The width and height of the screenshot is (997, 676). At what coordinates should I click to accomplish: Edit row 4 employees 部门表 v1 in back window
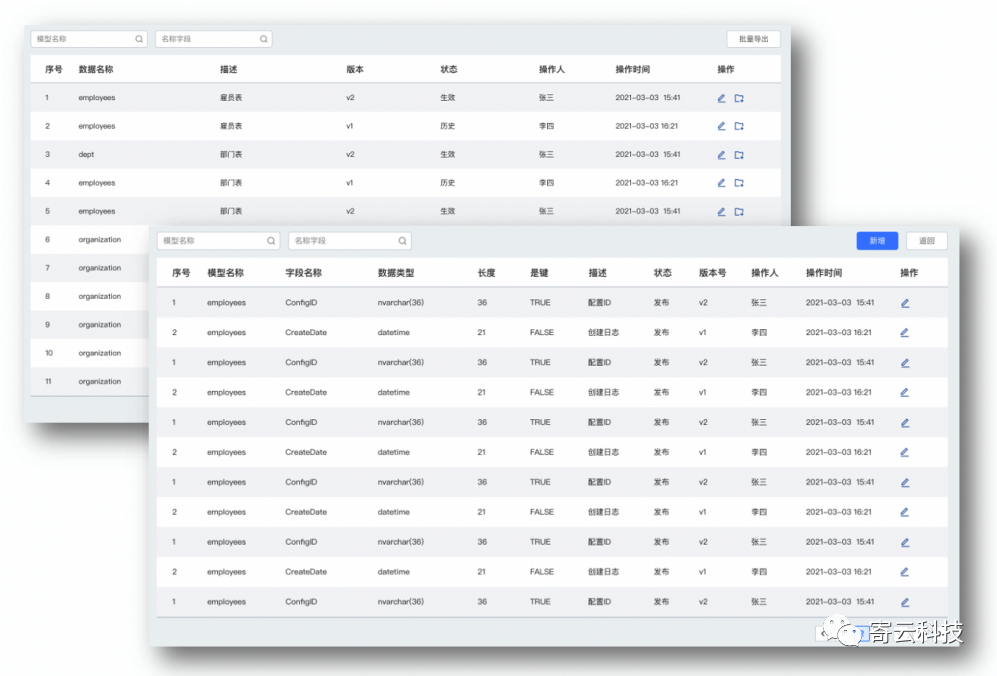(x=721, y=183)
